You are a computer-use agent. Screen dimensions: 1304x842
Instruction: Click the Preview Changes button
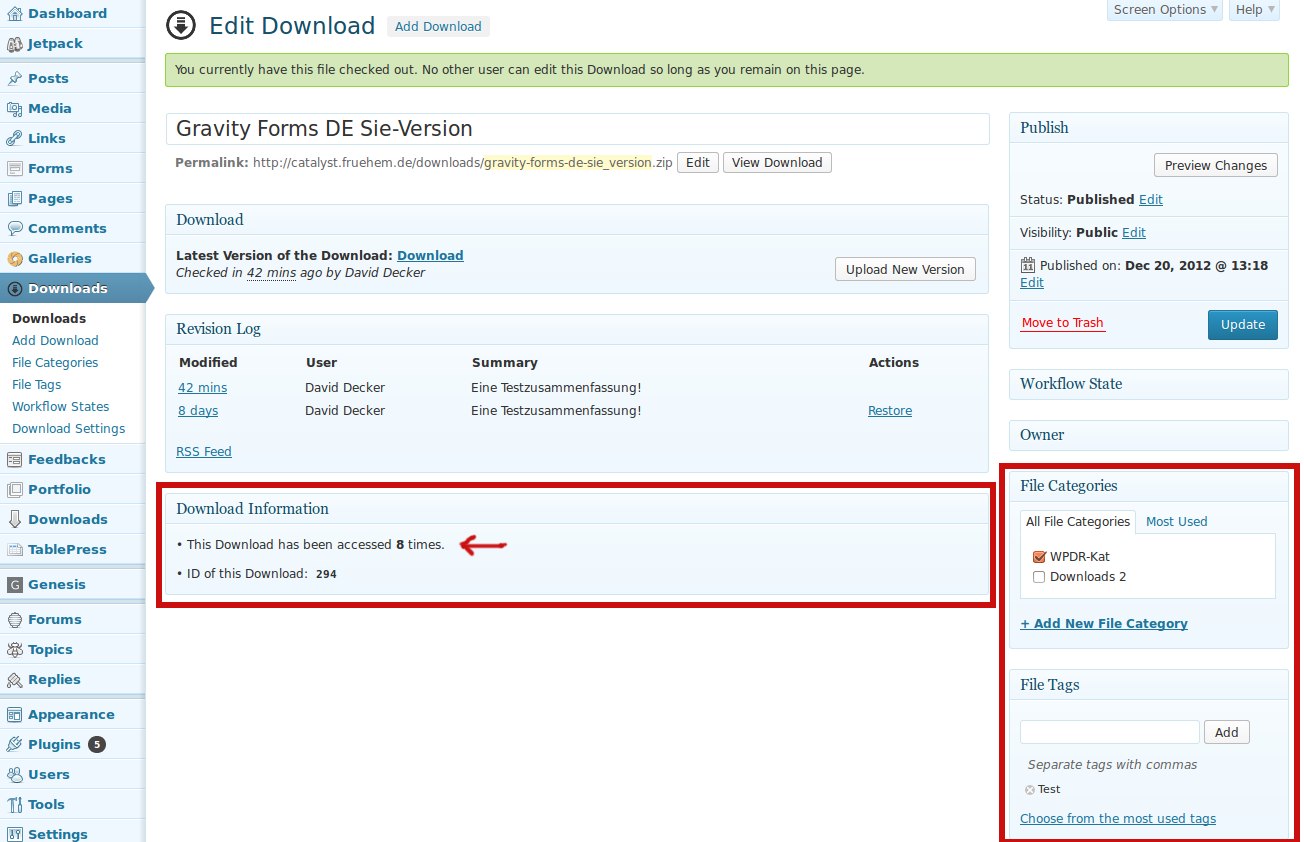pyautogui.click(x=1216, y=166)
